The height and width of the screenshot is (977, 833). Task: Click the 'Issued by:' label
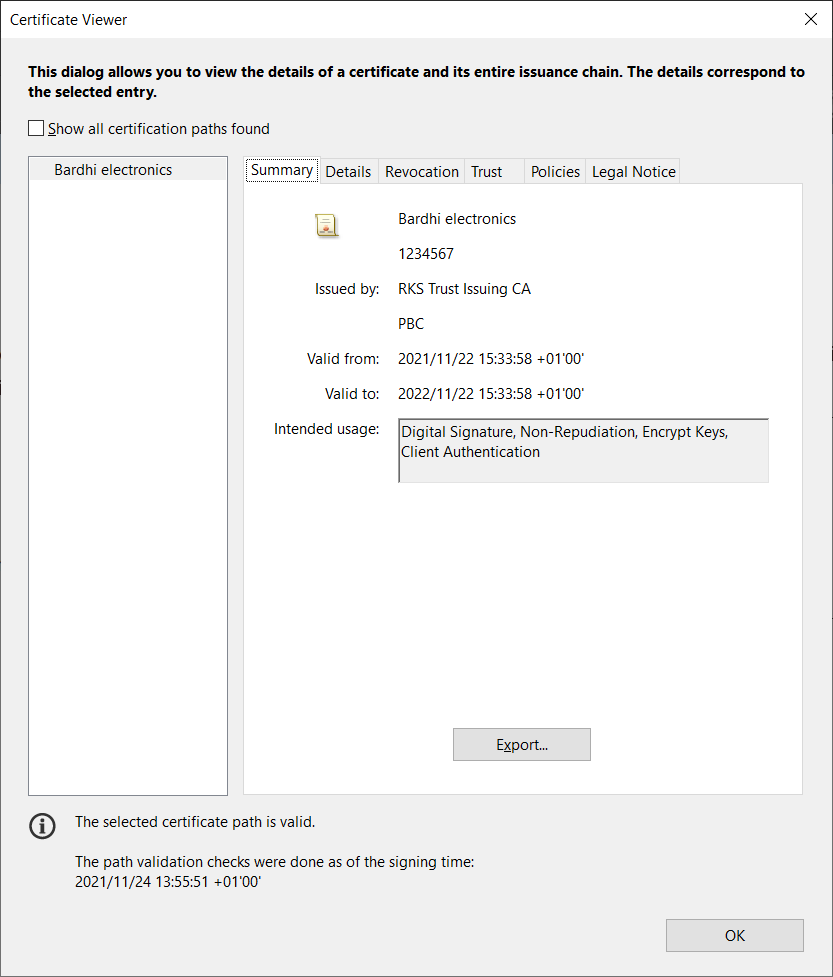[x=347, y=289]
